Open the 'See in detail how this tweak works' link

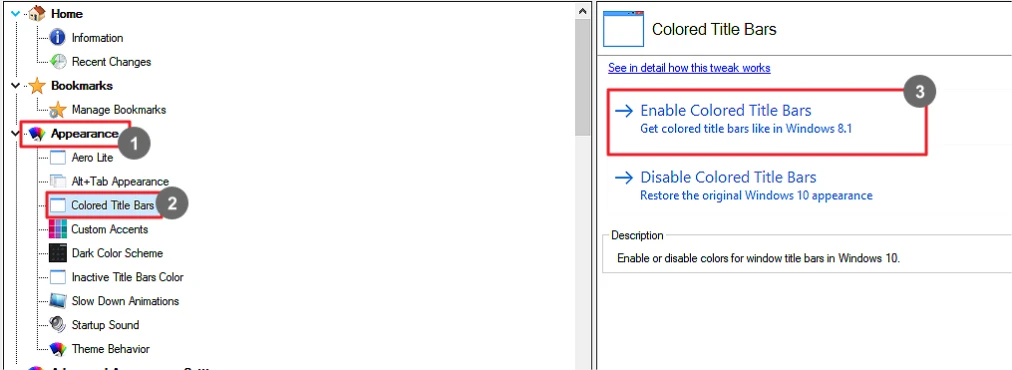click(689, 68)
